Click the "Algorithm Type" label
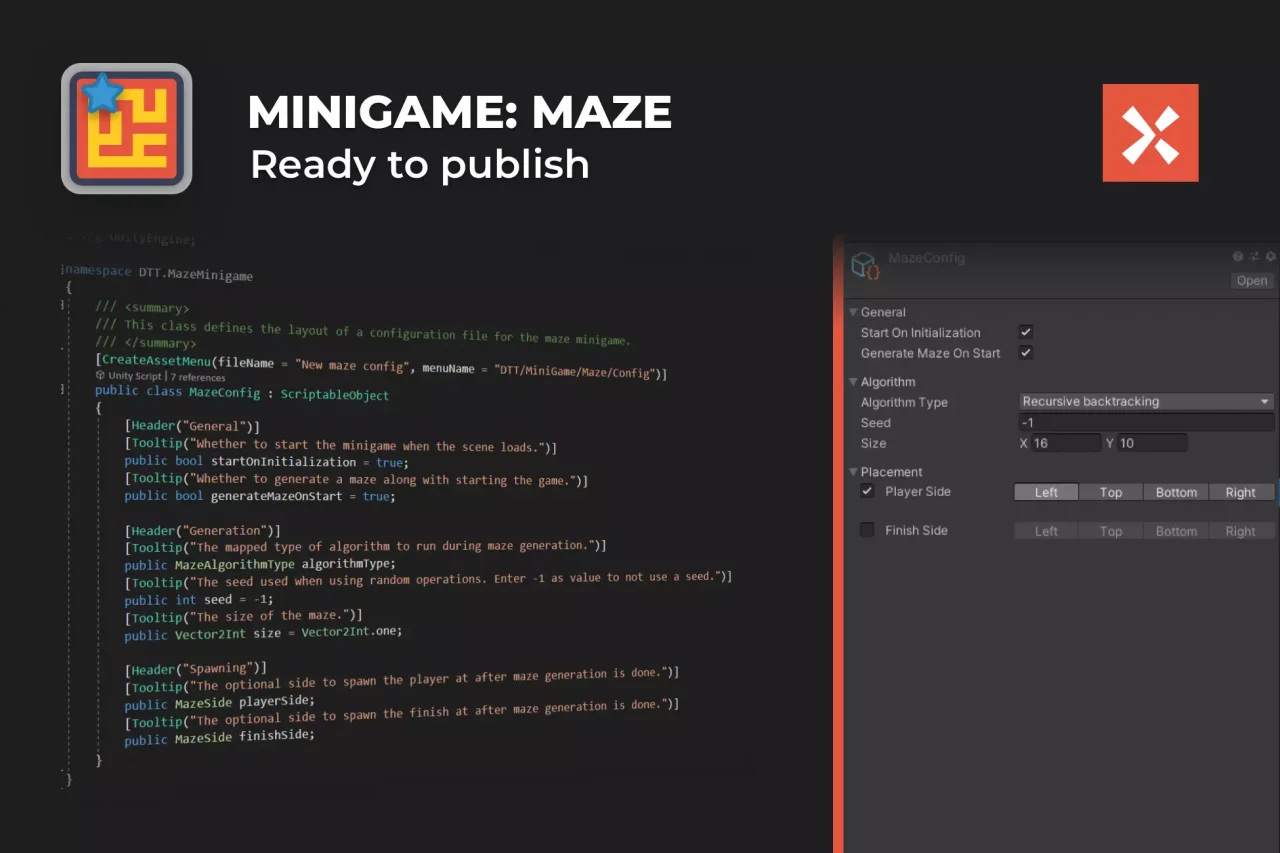Viewport: 1280px width, 853px height. (x=904, y=402)
